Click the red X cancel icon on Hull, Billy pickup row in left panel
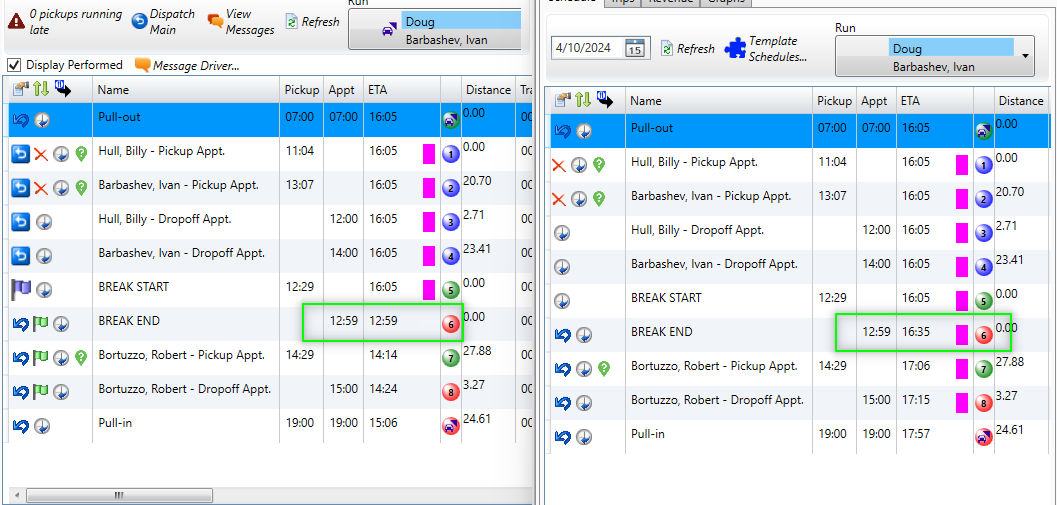Screen dimensions: 1057x505 41,154
